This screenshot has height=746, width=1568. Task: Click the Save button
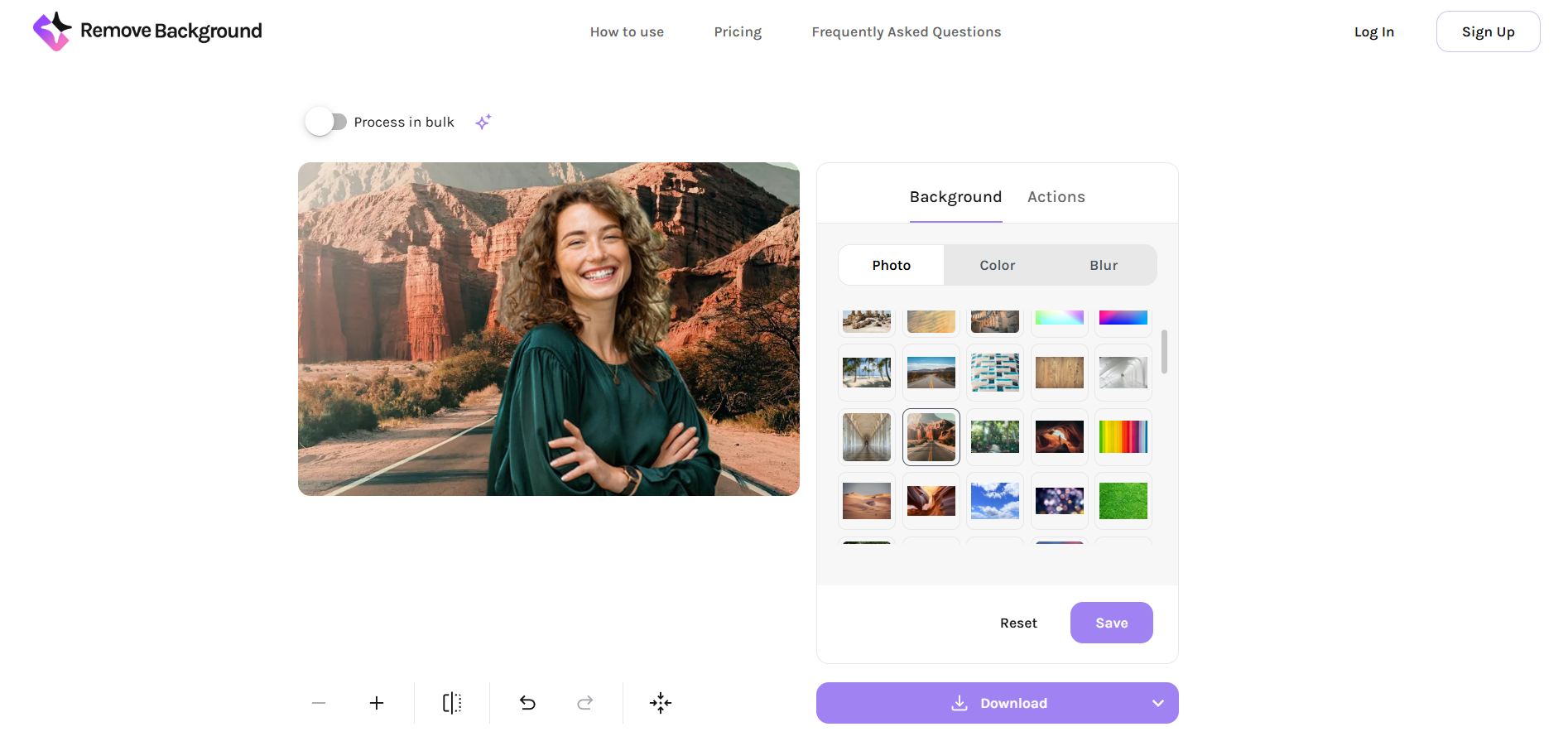point(1111,623)
